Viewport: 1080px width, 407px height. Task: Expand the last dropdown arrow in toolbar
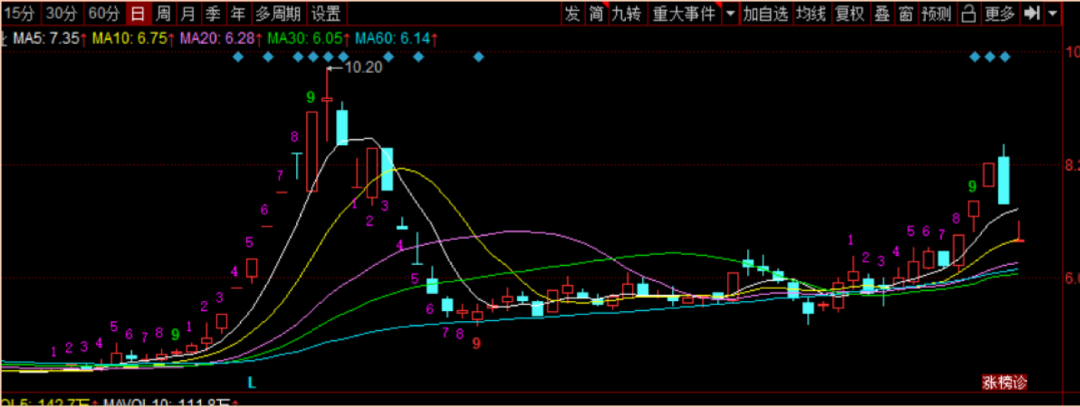coord(1052,13)
